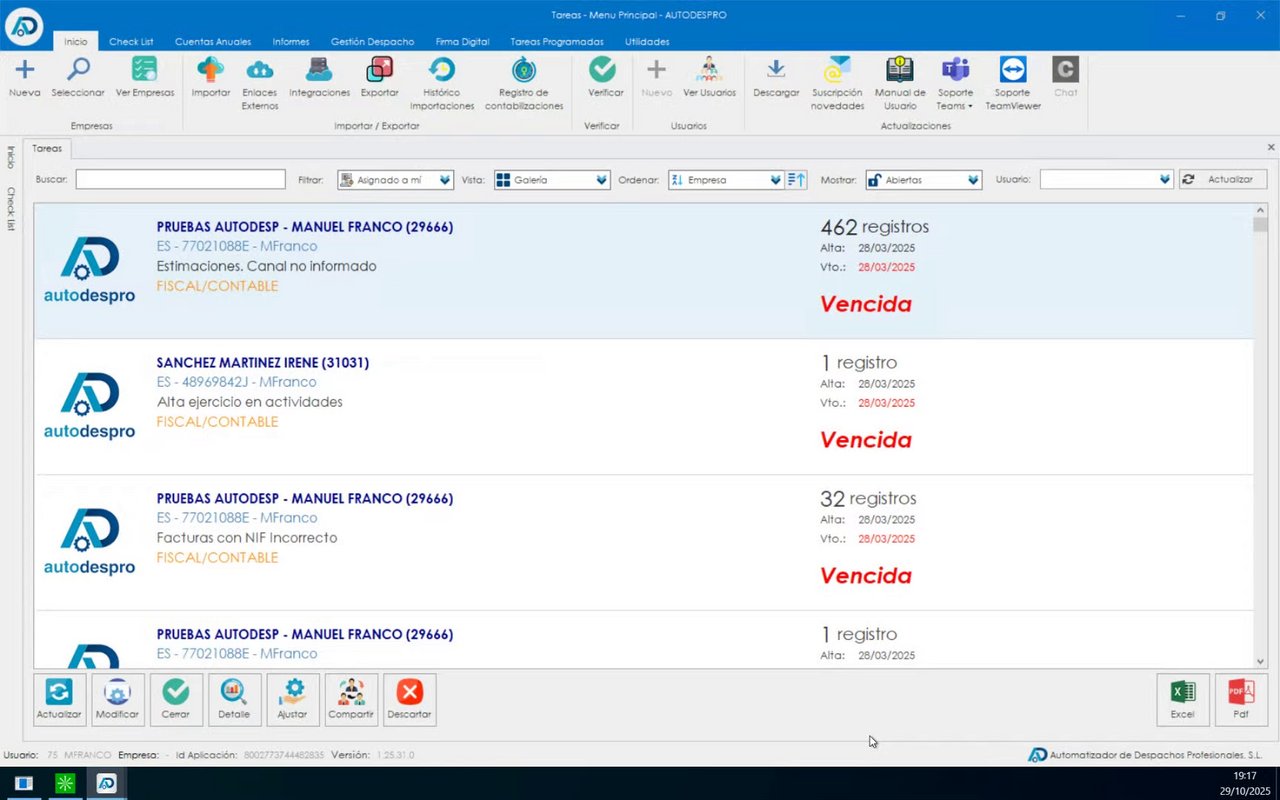
Task: Click the Descartar red X button
Action: tap(409, 699)
